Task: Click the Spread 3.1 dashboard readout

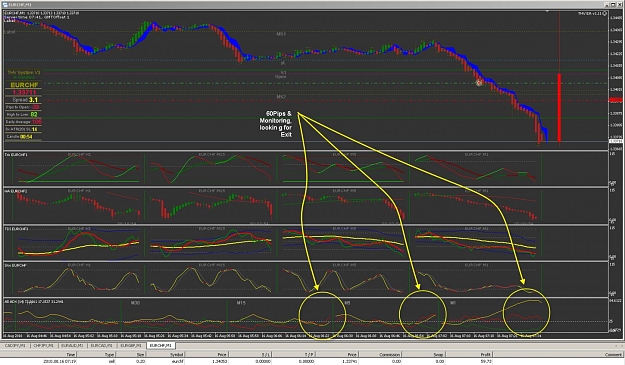Action: (x=25, y=100)
